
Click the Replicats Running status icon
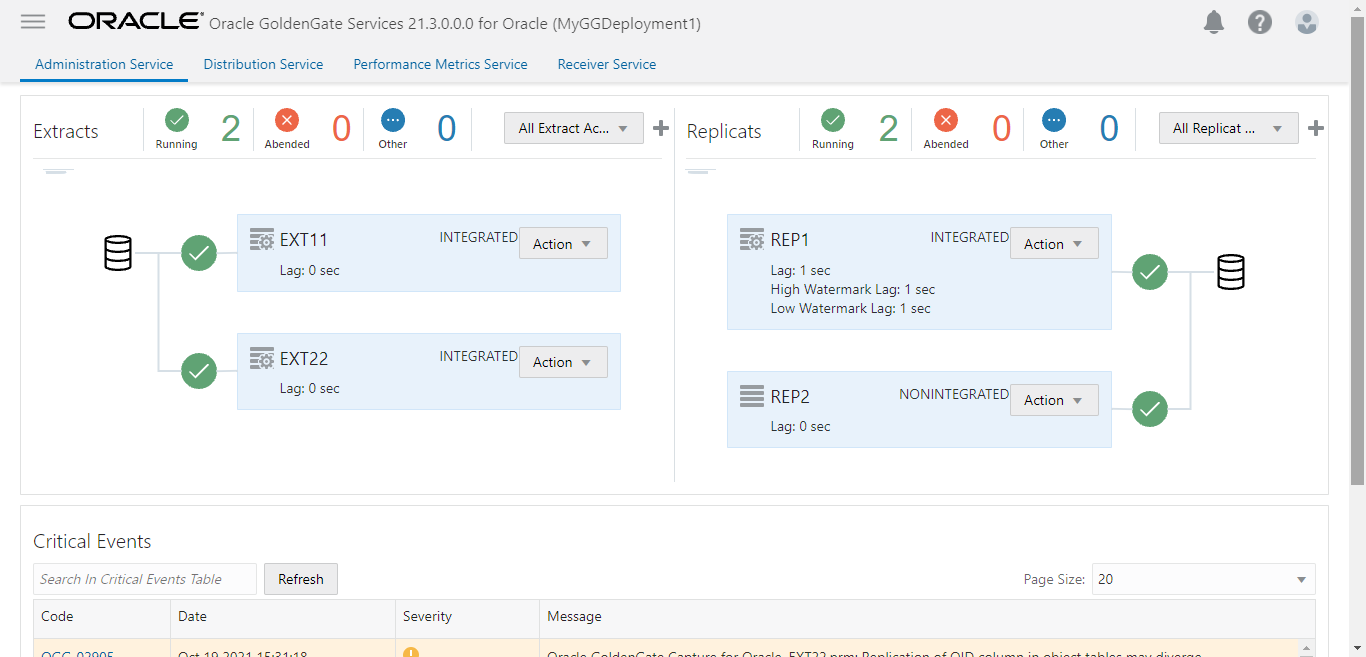point(832,120)
